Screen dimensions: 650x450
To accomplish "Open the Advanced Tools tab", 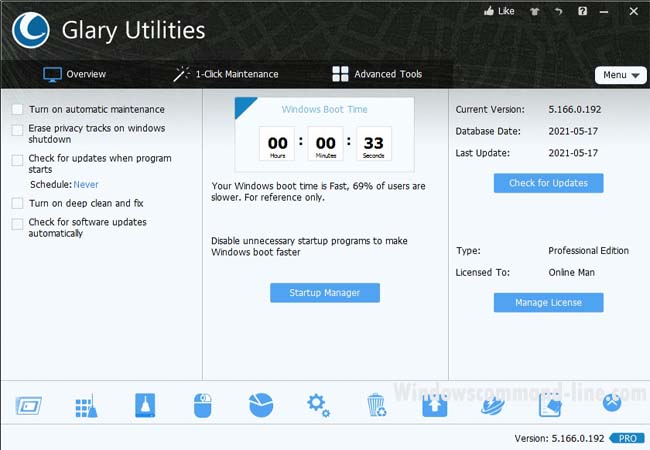I will click(377, 74).
